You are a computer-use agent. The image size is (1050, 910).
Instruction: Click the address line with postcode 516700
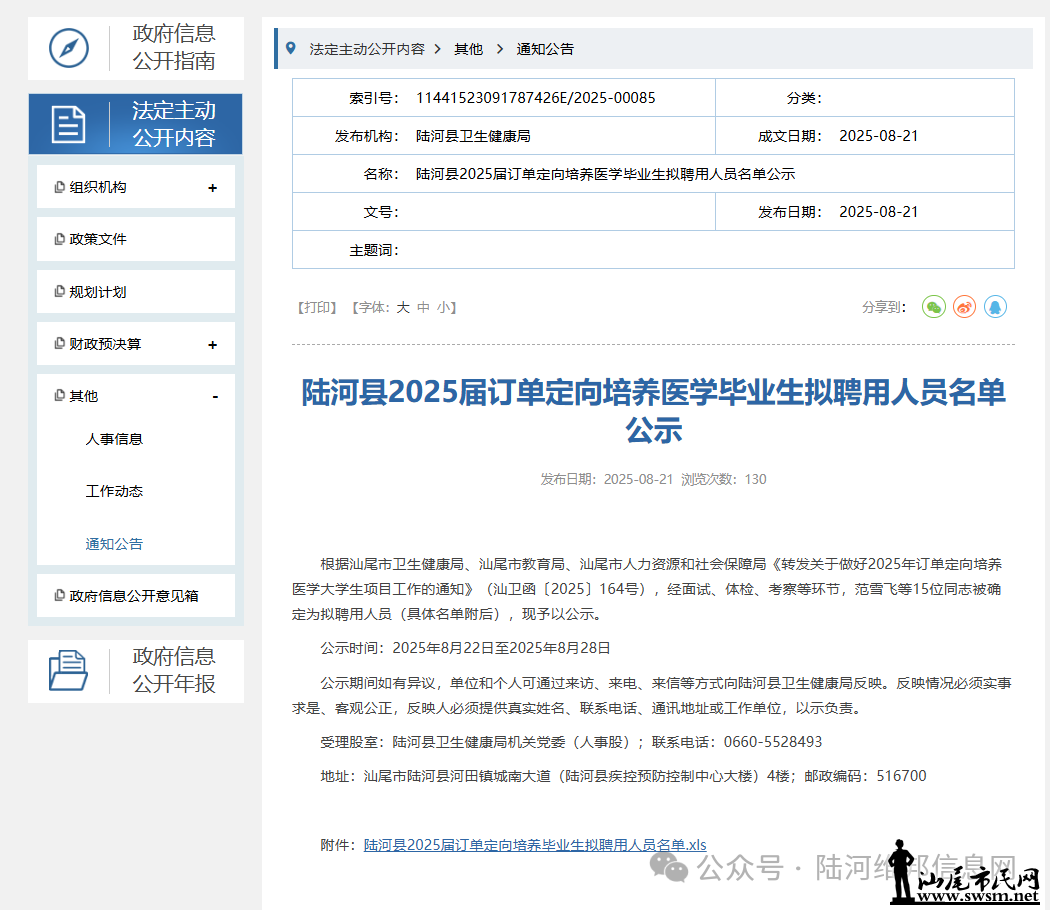click(x=623, y=776)
